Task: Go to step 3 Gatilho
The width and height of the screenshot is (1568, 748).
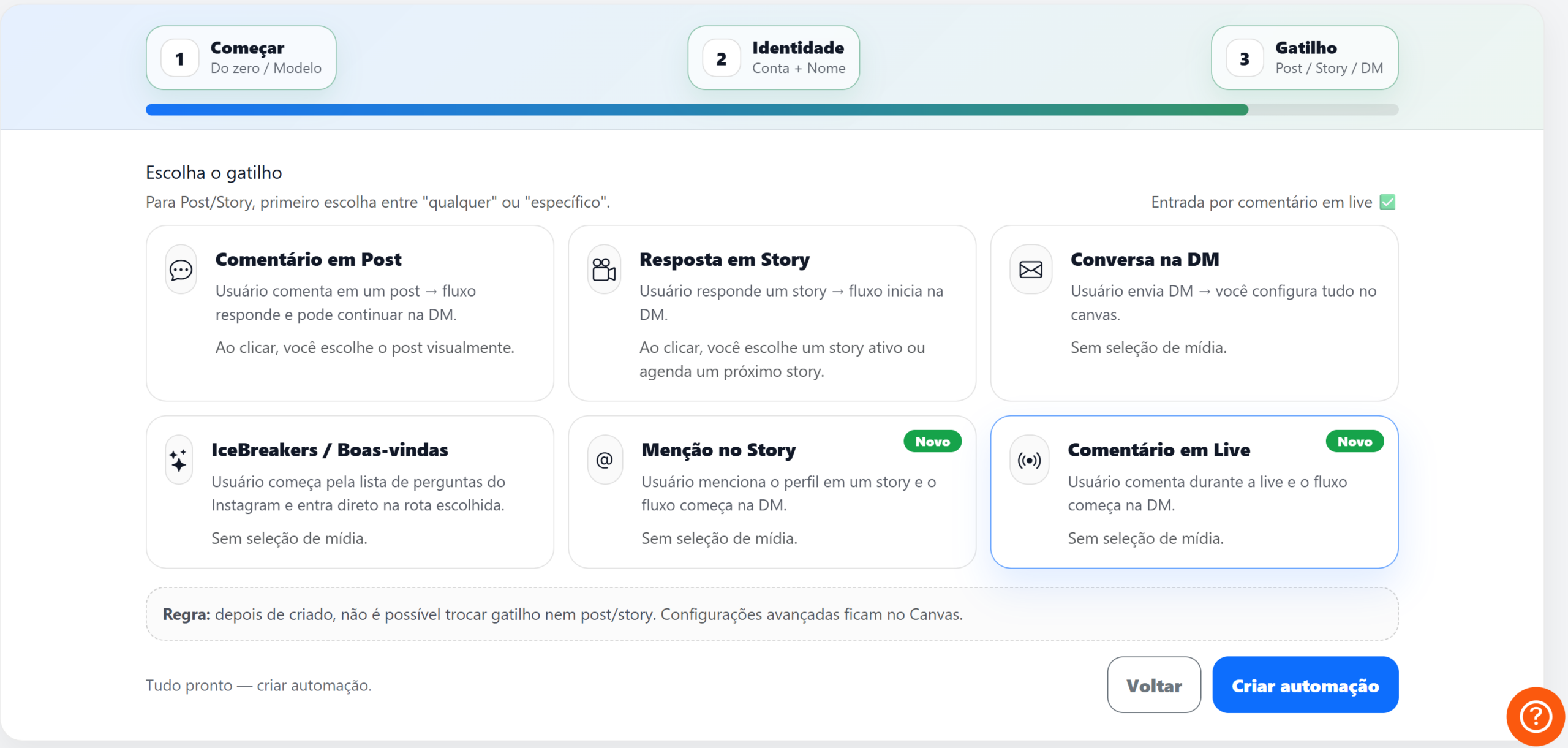Action: [x=1305, y=58]
